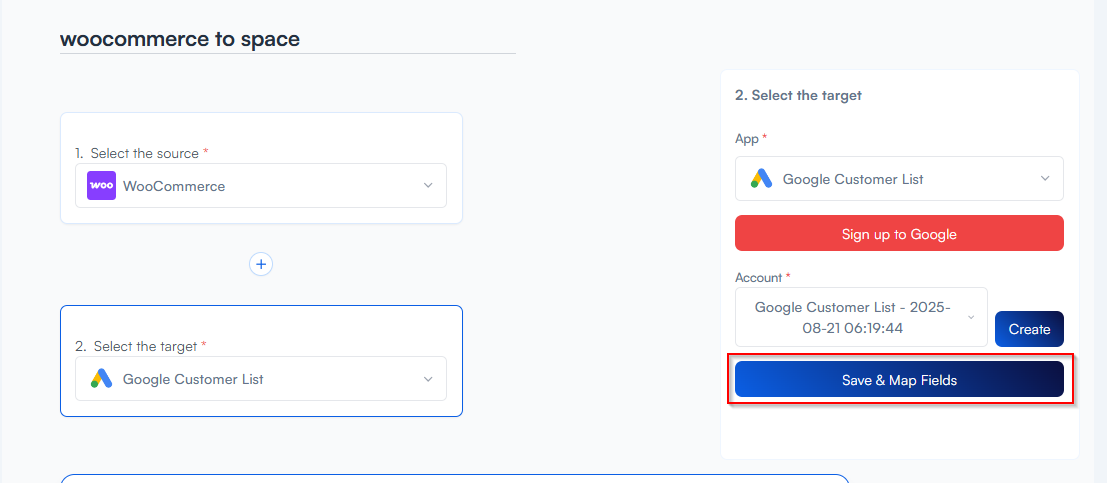1107x483 pixels.
Task: Click Google Ads icon in left target card
Action: (x=101, y=379)
